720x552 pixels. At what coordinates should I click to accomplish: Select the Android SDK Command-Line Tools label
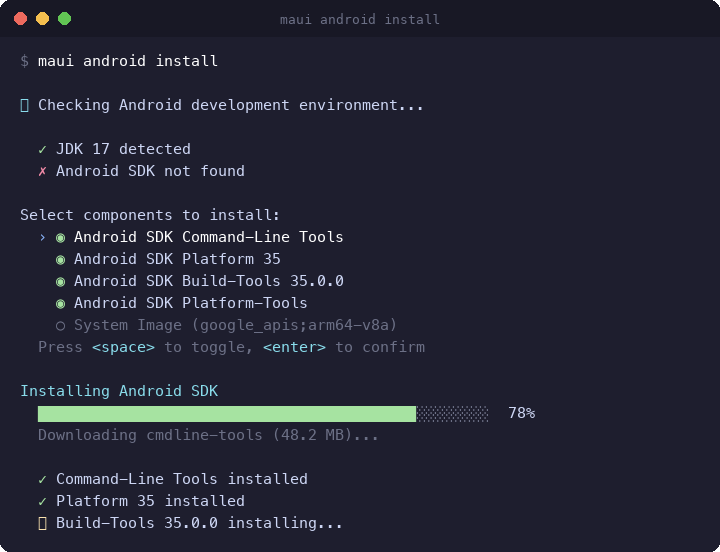[208, 237]
